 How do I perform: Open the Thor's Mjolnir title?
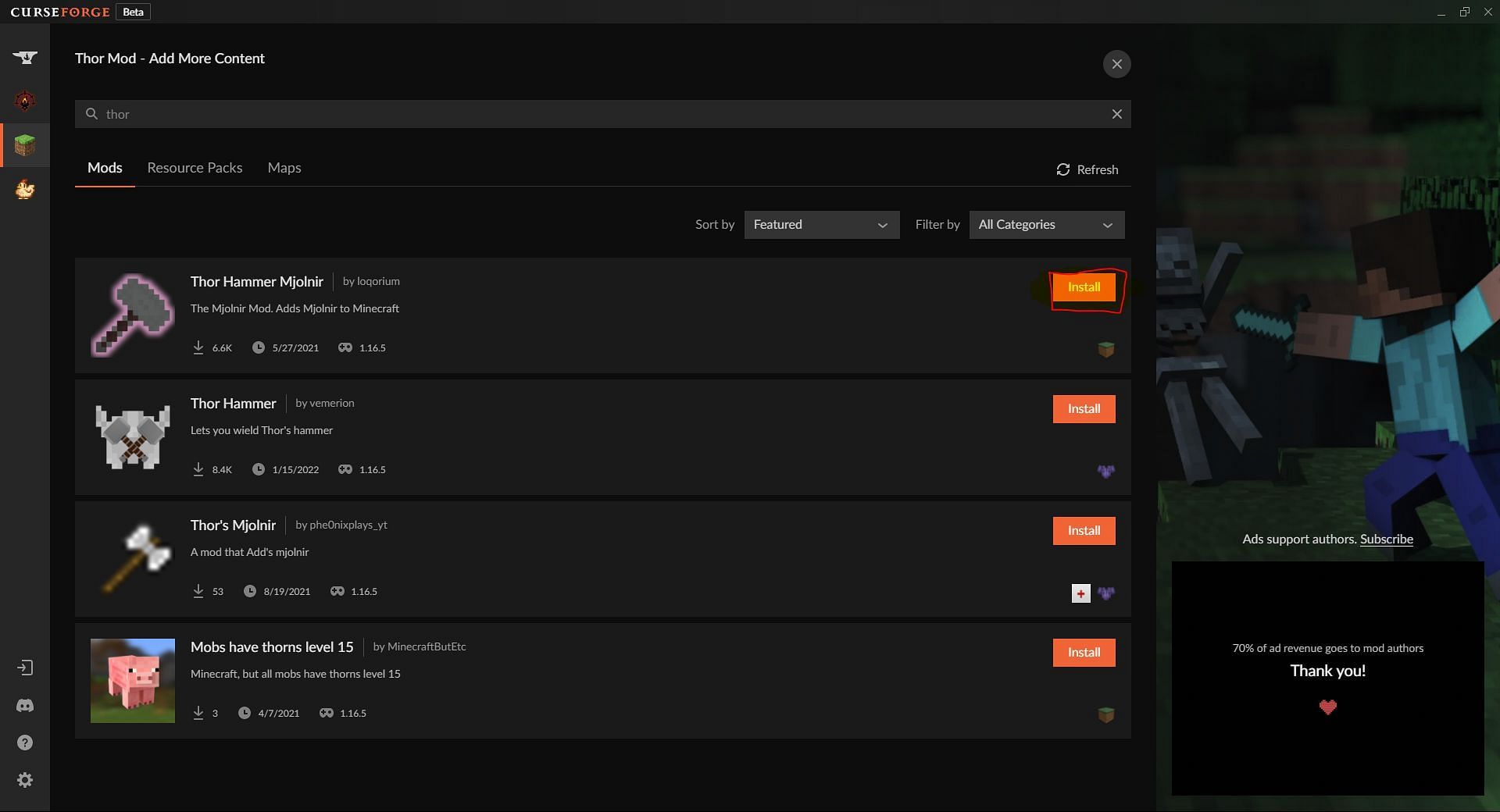233,525
